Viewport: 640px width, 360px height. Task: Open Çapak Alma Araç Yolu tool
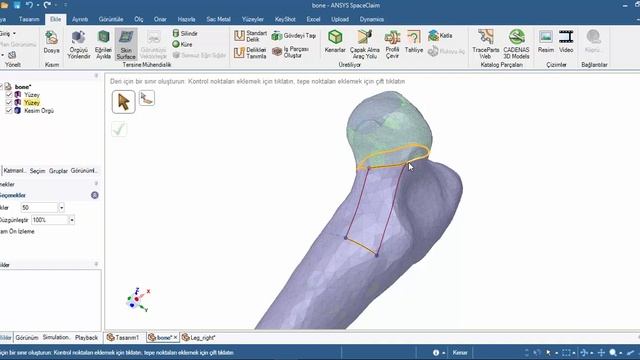click(x=364, y=44)
